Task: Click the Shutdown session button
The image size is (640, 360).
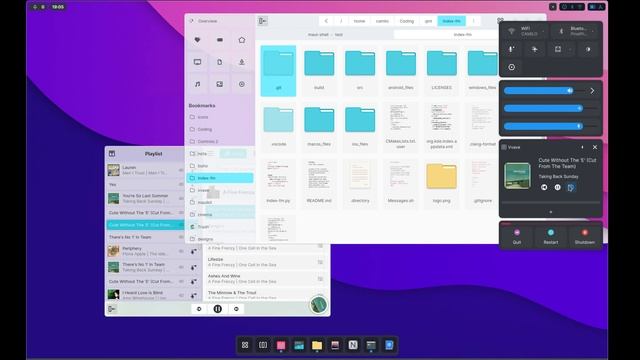Action: point(584,236)
